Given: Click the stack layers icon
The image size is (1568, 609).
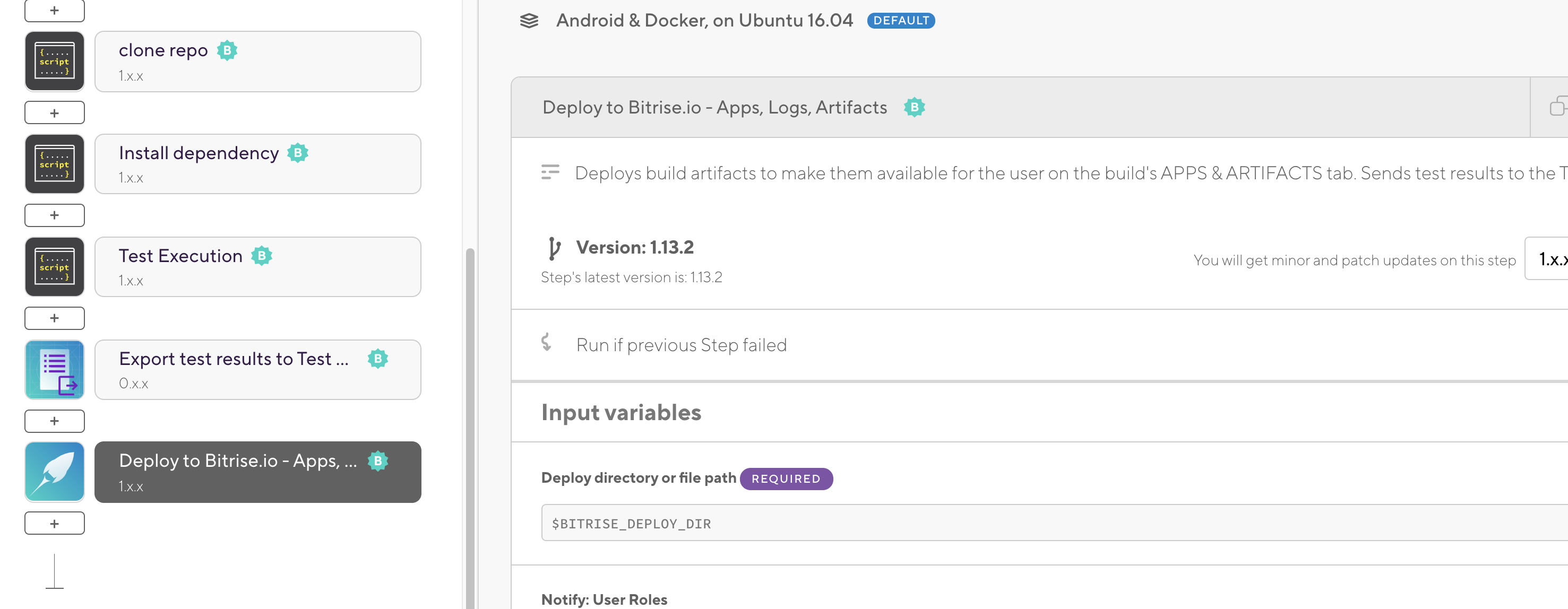Looking at the screenshot, I should click(529, 21).
